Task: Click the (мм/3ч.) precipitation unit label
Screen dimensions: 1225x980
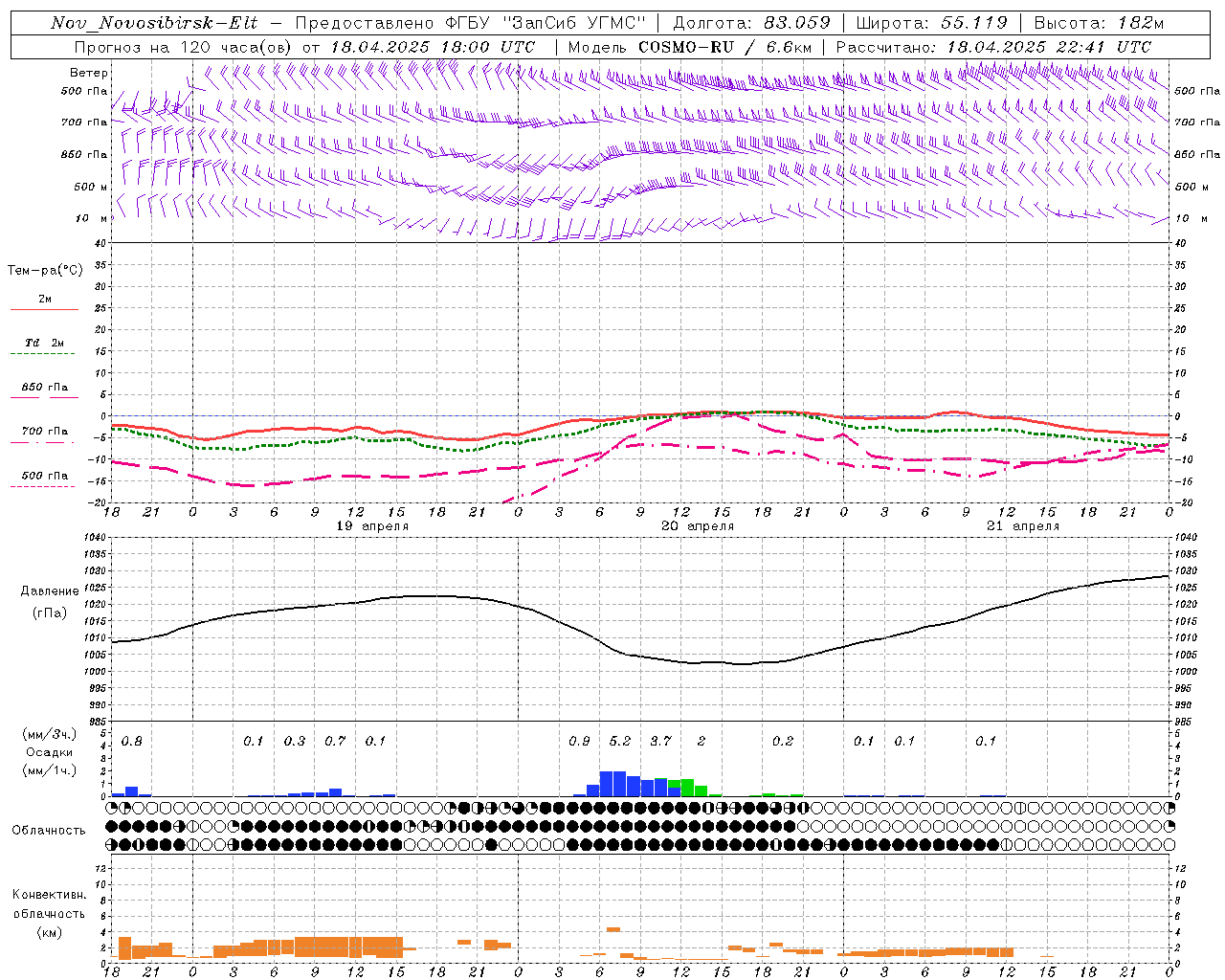Action: click(x=50, y=734)
